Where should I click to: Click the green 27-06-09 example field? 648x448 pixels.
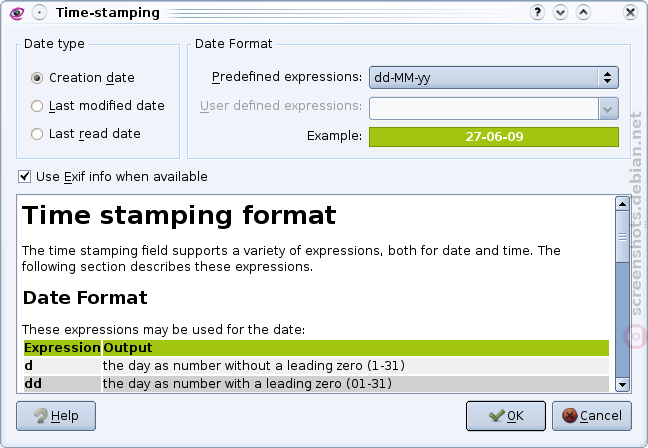coord(494,137)
